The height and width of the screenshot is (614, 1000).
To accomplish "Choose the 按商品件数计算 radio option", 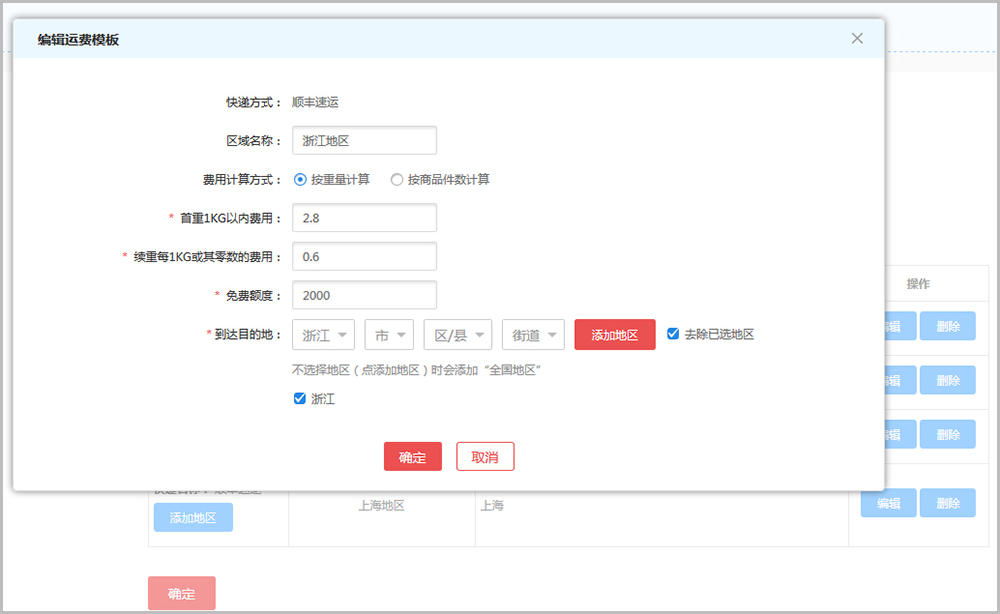I will pyautogui.click(x=397, y=180).
